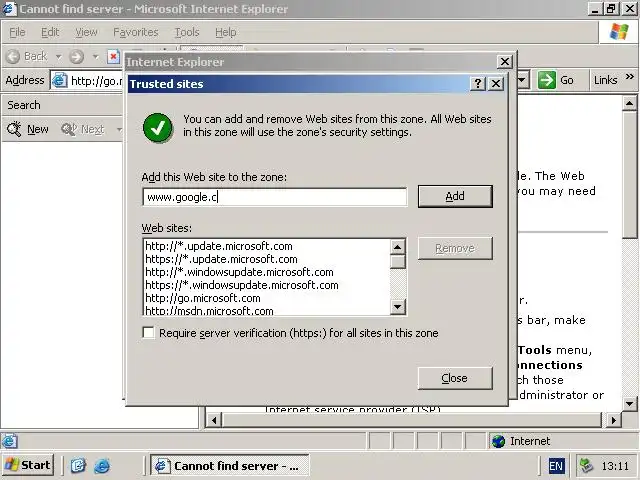
Task: Open the Back history dropdown arrow
Action: (58, 56)
